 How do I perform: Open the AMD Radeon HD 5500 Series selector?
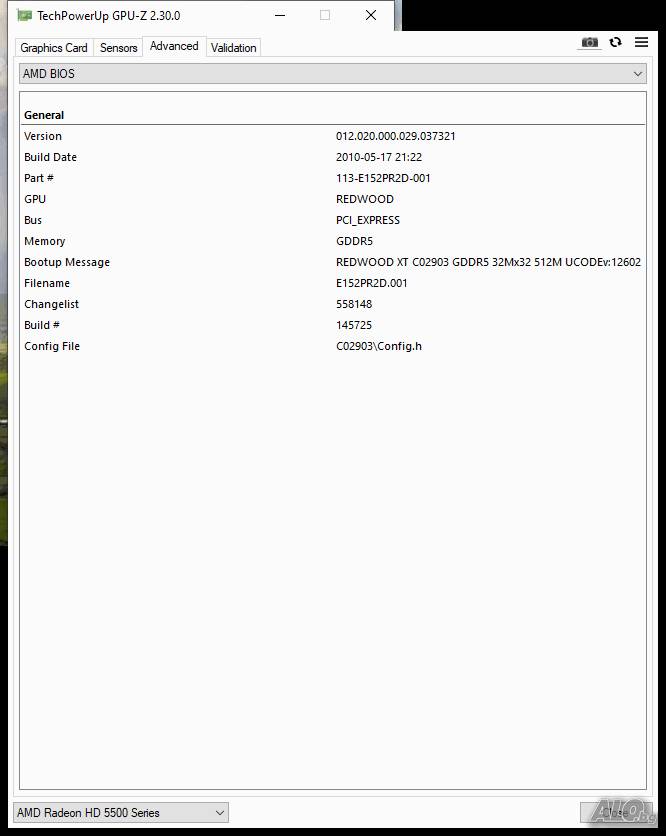pyautogui.click(x=121, y=813)
